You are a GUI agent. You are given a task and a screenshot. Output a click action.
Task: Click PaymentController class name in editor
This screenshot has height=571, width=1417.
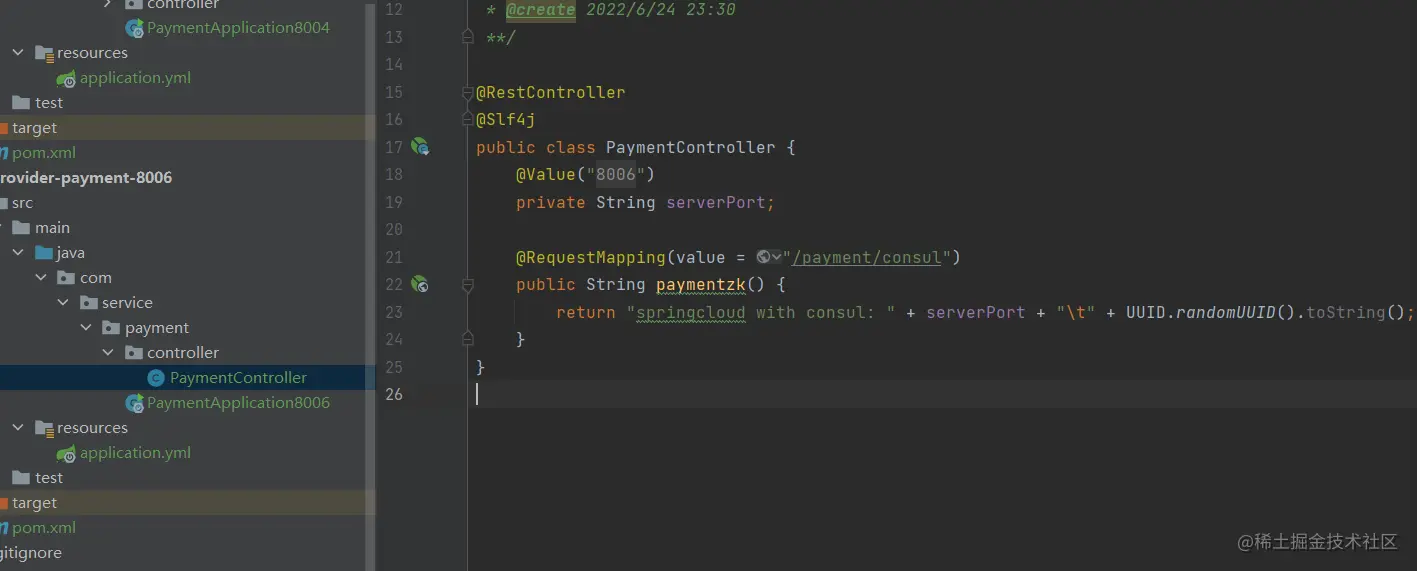tap(691, 147)
